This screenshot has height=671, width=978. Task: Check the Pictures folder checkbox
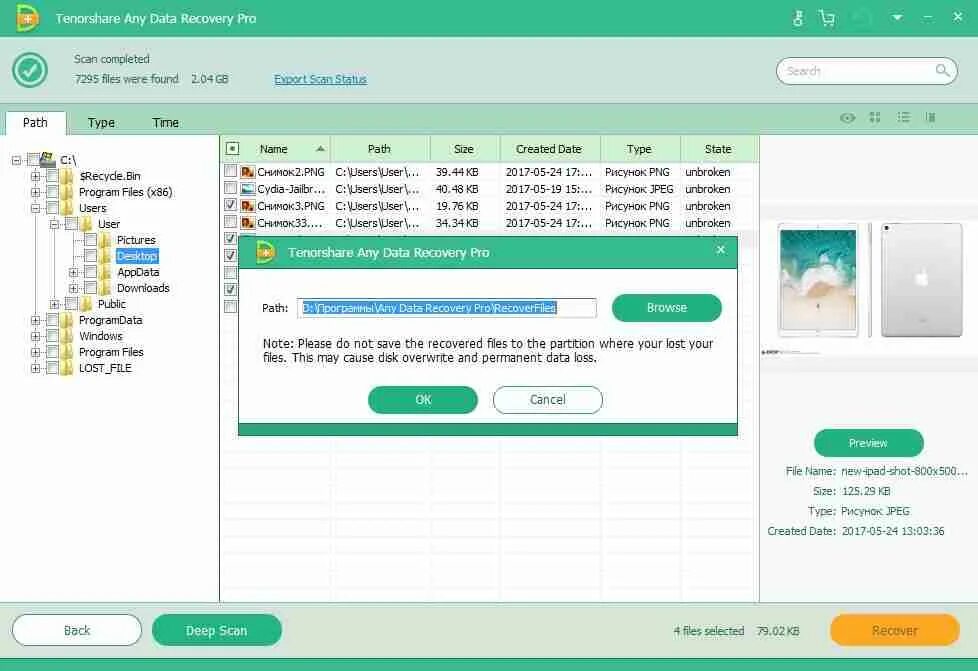pos(90,240)
